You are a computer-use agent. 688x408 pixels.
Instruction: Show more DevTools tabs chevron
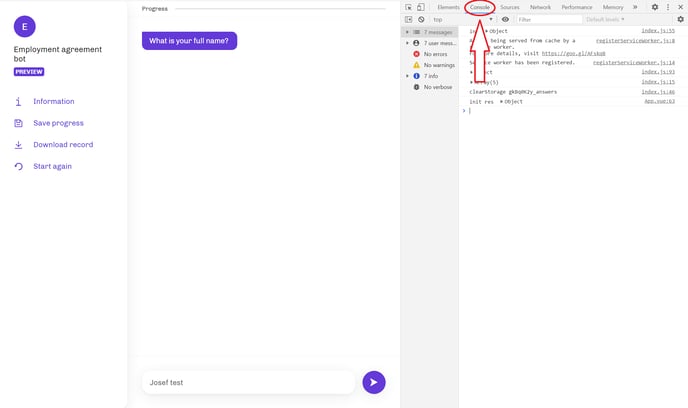[x=635, y=7]
